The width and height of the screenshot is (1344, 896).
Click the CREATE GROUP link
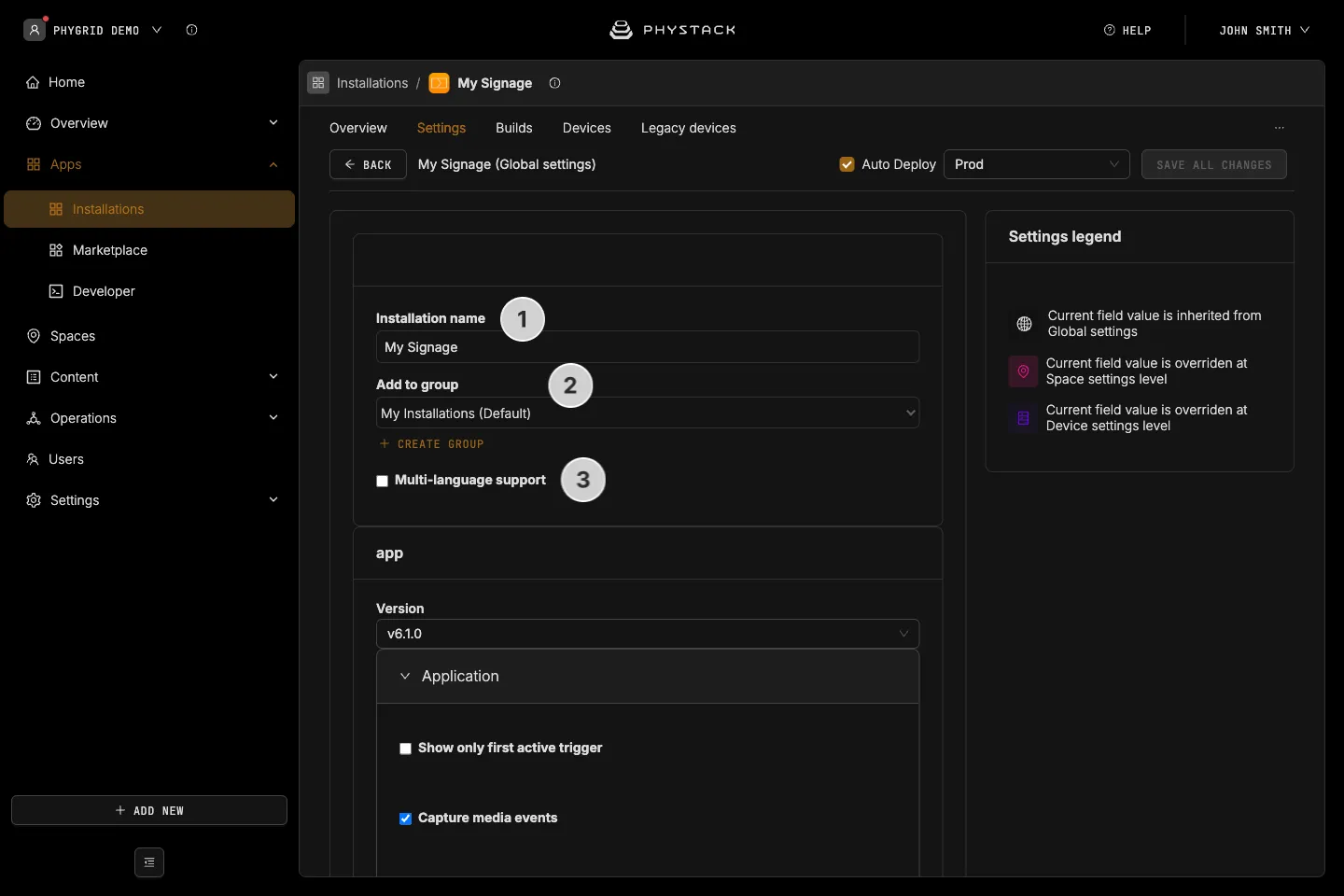pos(431,444)
